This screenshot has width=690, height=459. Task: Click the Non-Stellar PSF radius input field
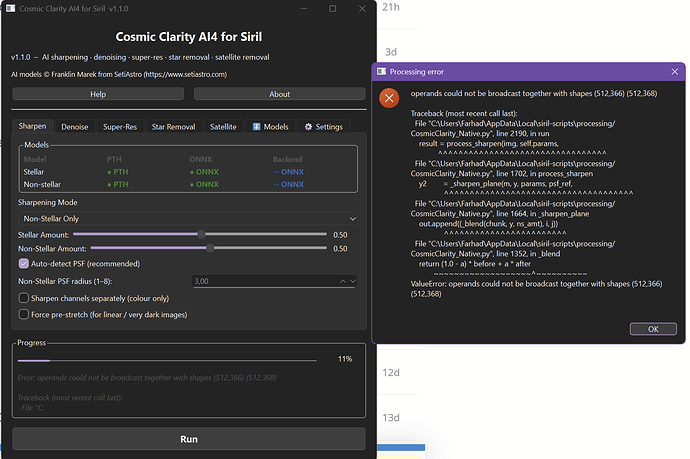tap(262, 281)
